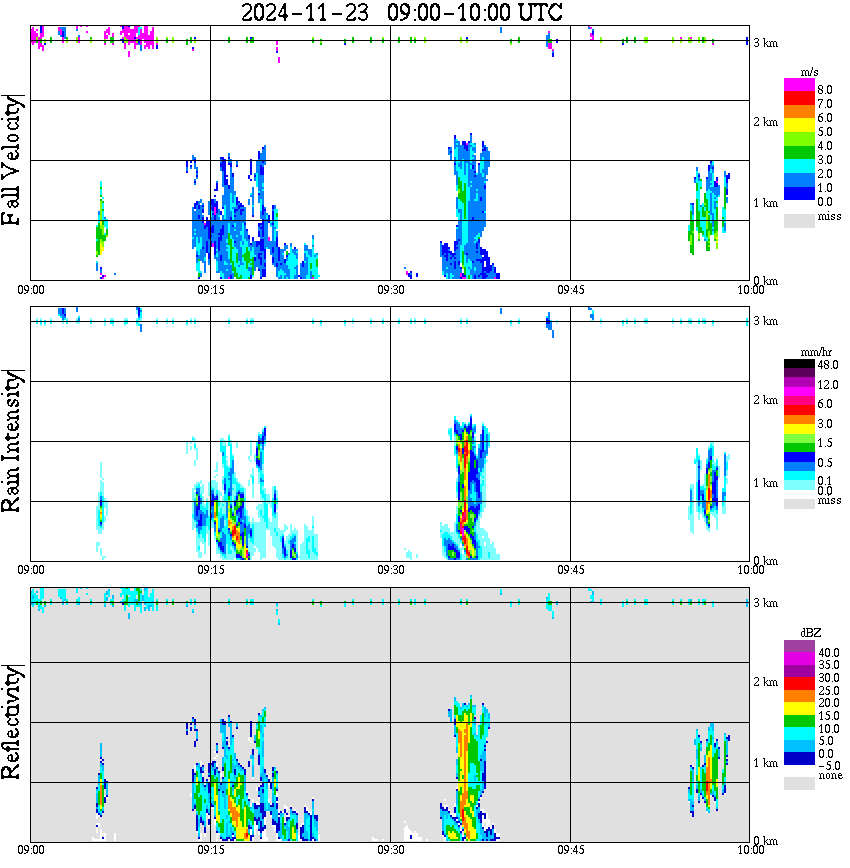Click the -5.0 value in the dBZ legend

(x=829, y=766)
